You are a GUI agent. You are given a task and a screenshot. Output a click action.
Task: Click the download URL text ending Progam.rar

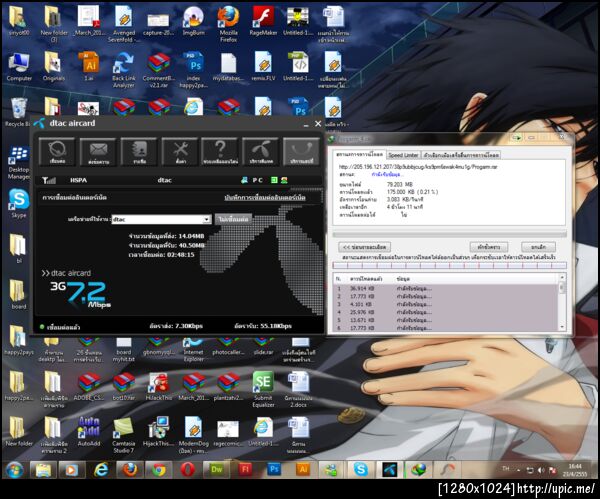click(418, 167)
